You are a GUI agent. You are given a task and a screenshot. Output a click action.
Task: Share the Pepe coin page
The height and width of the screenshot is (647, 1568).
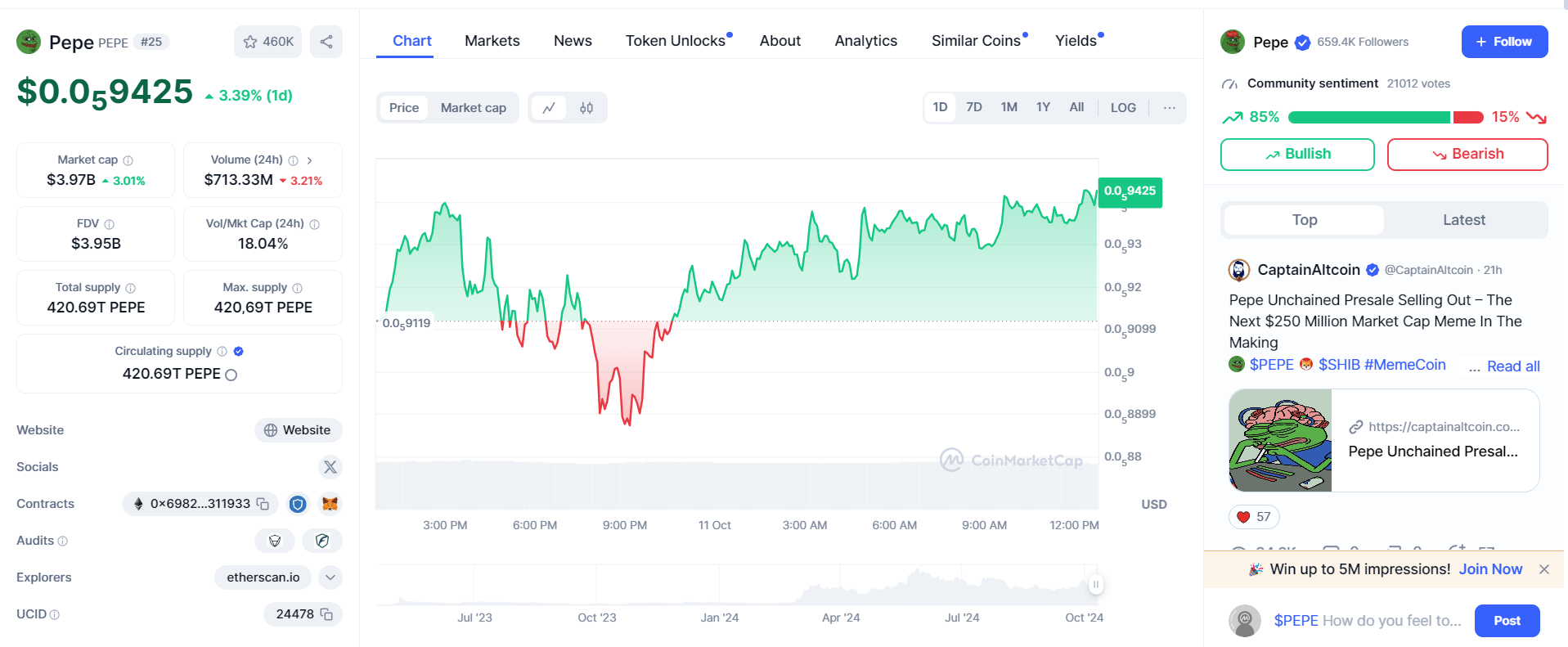coord(326,42)
